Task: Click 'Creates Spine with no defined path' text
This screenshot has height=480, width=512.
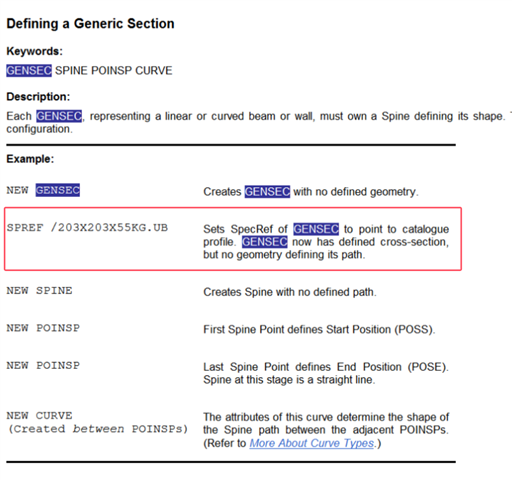Action: click(290, 292)
